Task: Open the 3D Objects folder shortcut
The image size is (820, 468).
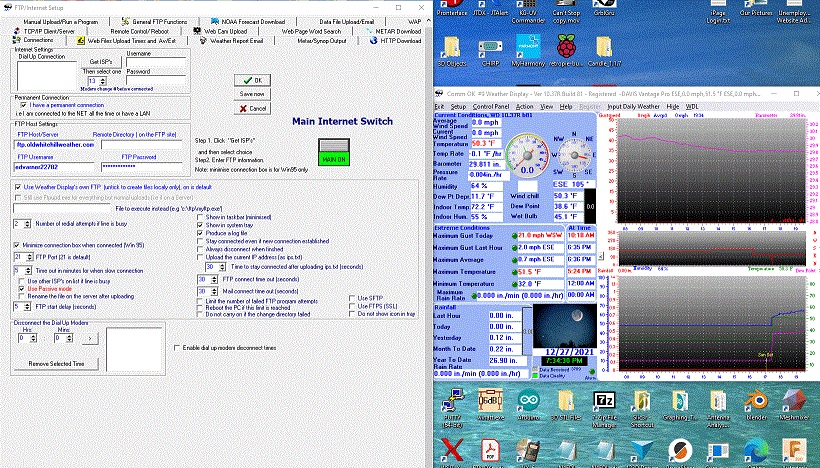Action: pyautogui.click(x=452, y=51)
